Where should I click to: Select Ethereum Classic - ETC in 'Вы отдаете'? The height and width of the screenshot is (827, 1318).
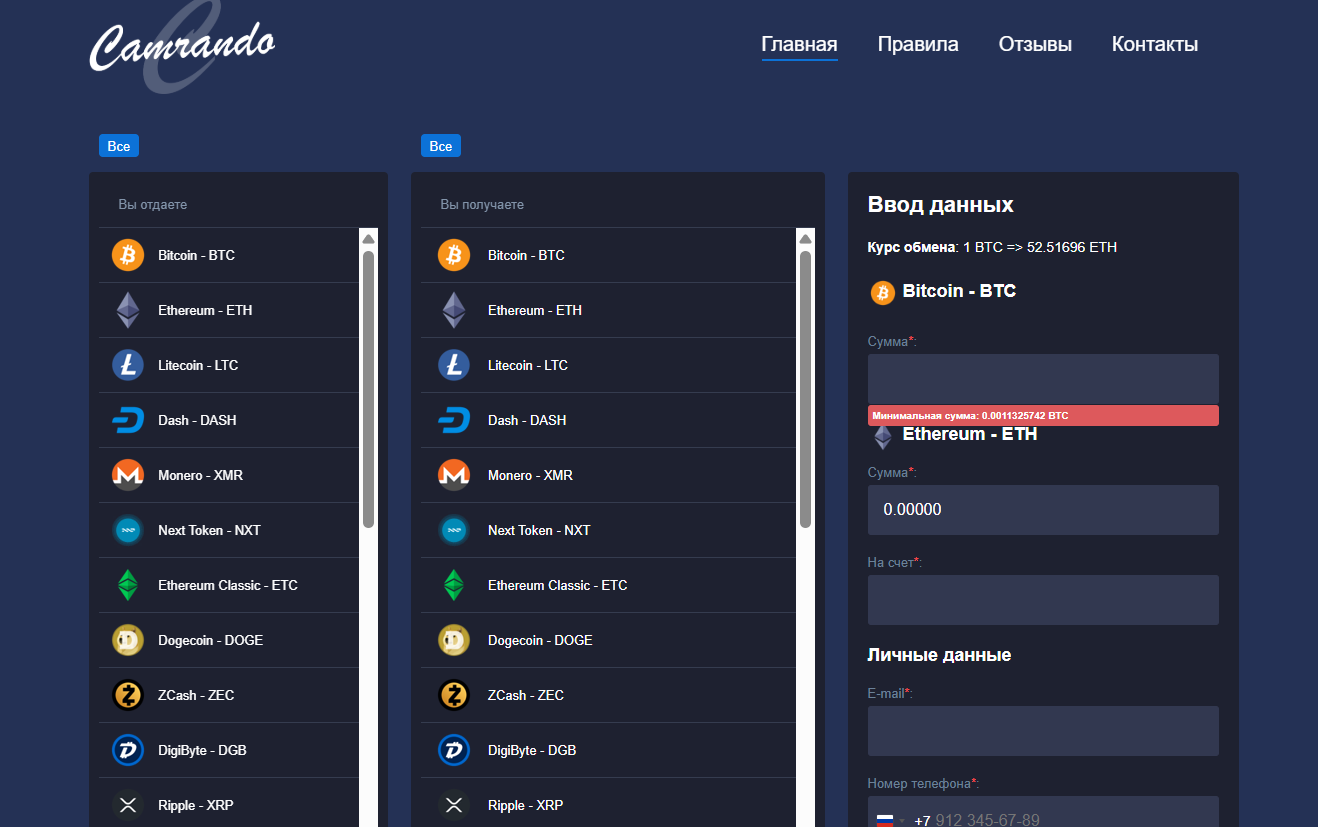pyautogui.click(x=227, y=585)
